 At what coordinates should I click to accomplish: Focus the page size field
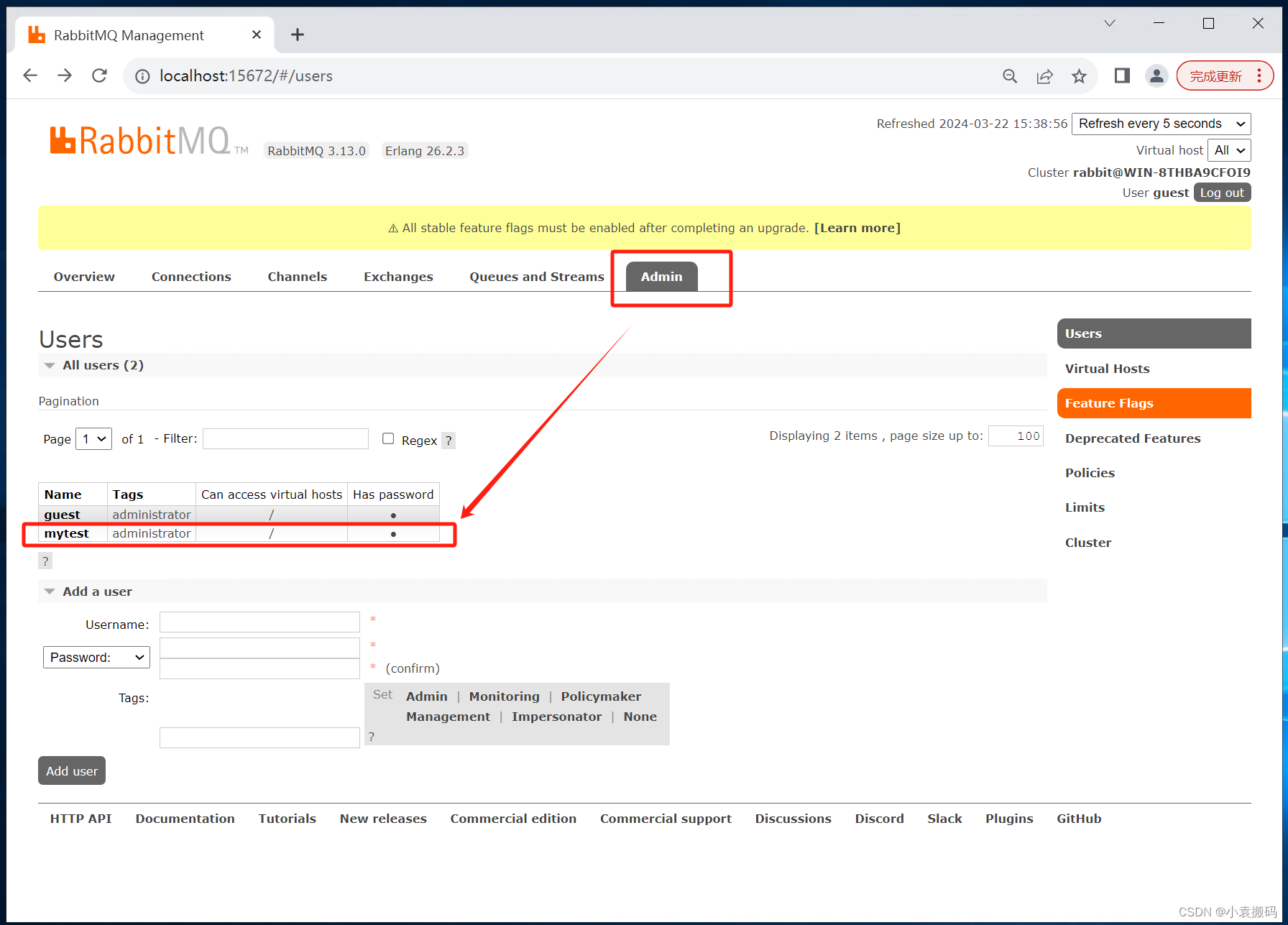coord(1016,436)
